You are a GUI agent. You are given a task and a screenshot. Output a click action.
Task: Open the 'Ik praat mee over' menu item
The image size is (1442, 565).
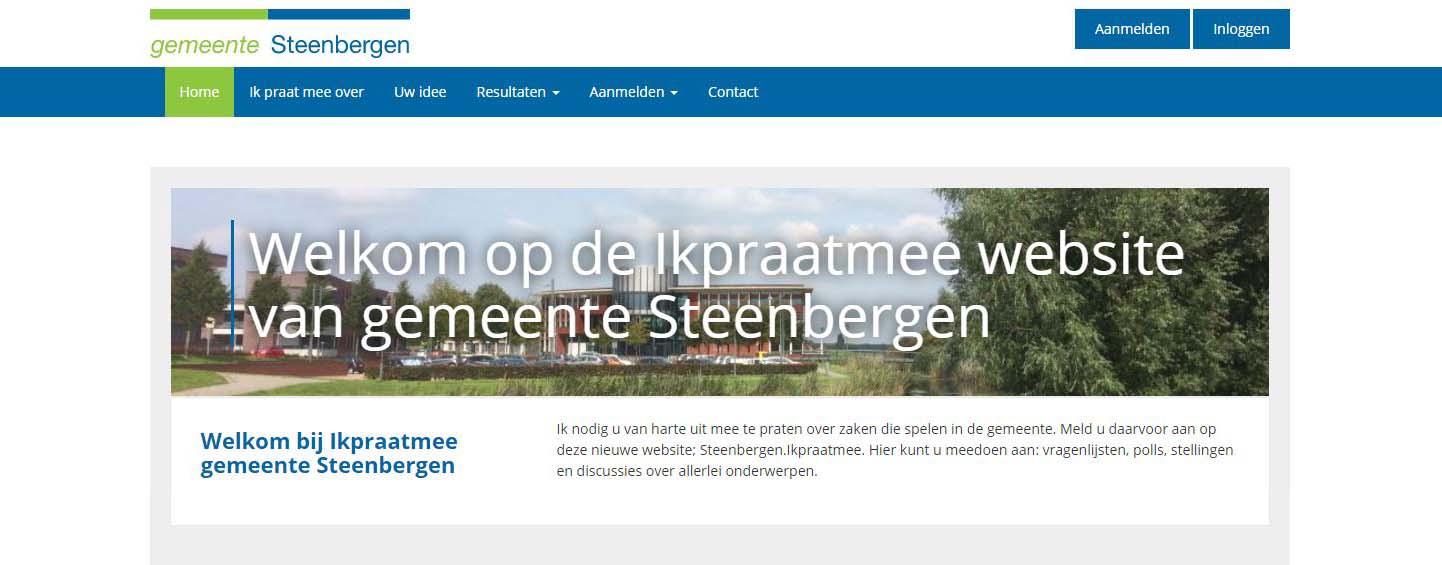click(306, 92)
